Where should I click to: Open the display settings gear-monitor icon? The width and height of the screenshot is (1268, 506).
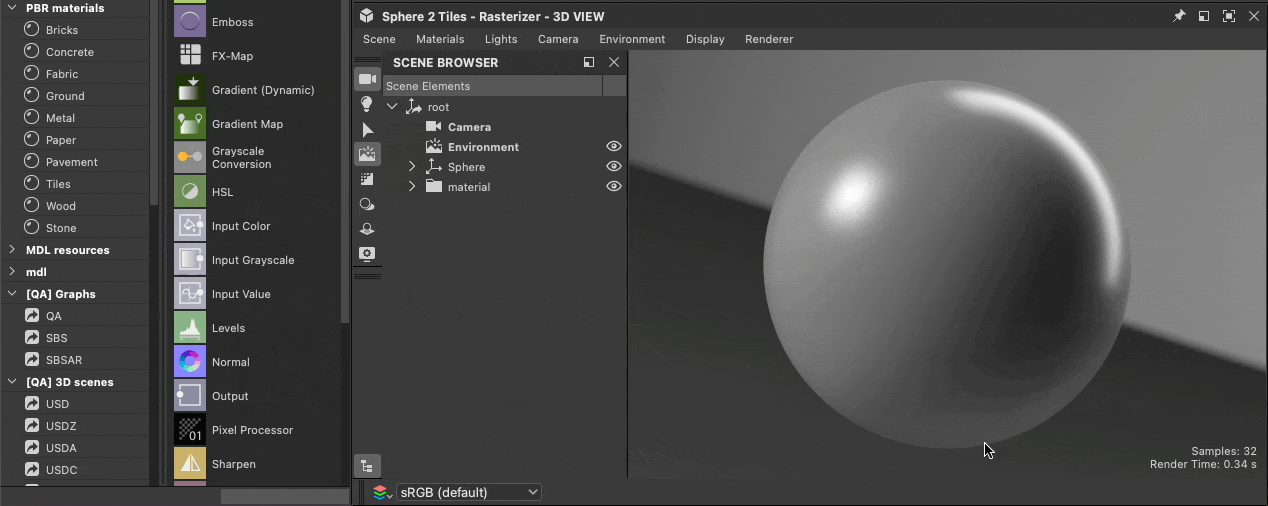click(367, 253)
